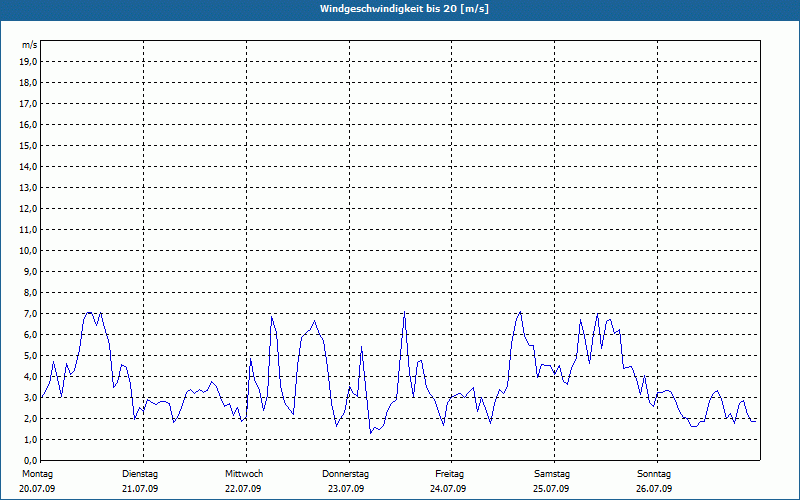The height and width of the screenshot is (500, 800).
Task: Click the '3,0' axis label
Action: (30, 397)
